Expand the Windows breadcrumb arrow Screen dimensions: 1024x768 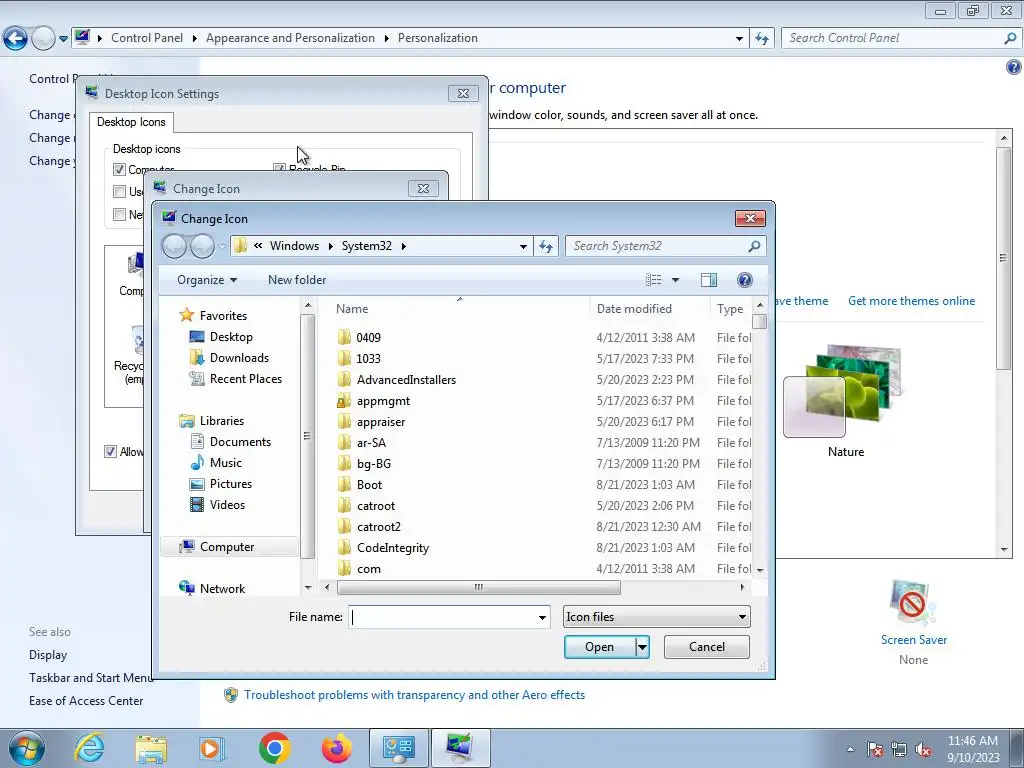pyautogui.click(x=330, y=246)
